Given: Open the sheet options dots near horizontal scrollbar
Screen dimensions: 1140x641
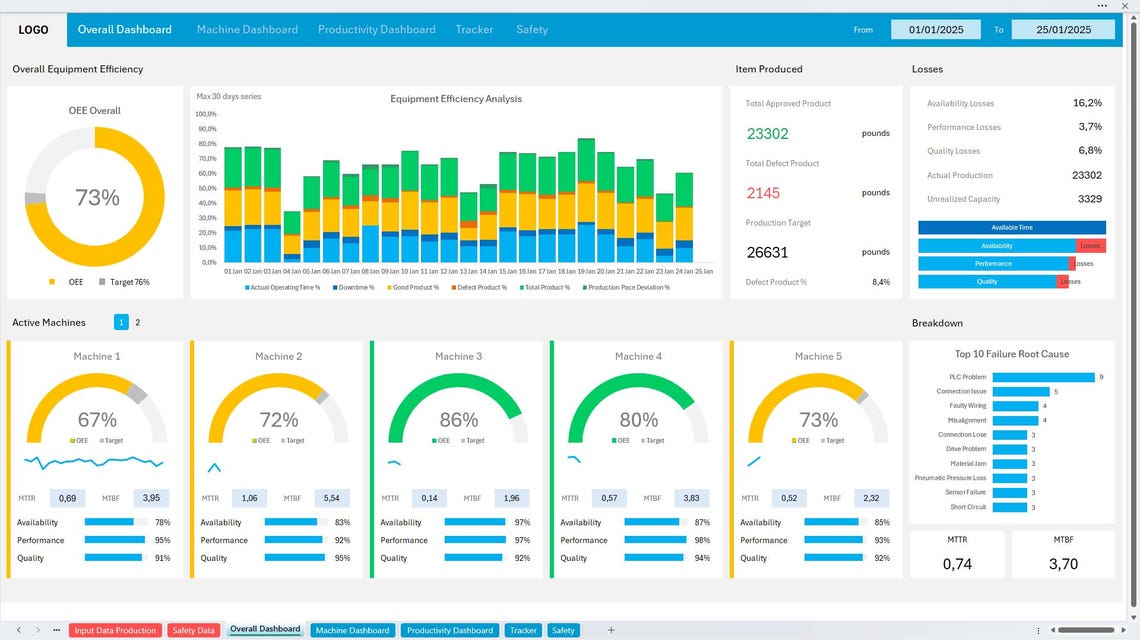Looking at the screenshot, I should pos(1038,630).
